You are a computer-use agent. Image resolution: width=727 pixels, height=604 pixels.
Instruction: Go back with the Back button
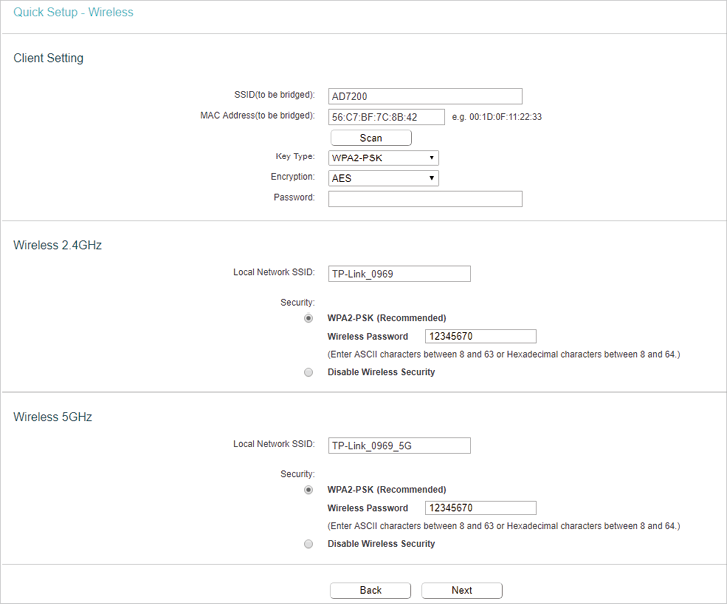(370, 590)
